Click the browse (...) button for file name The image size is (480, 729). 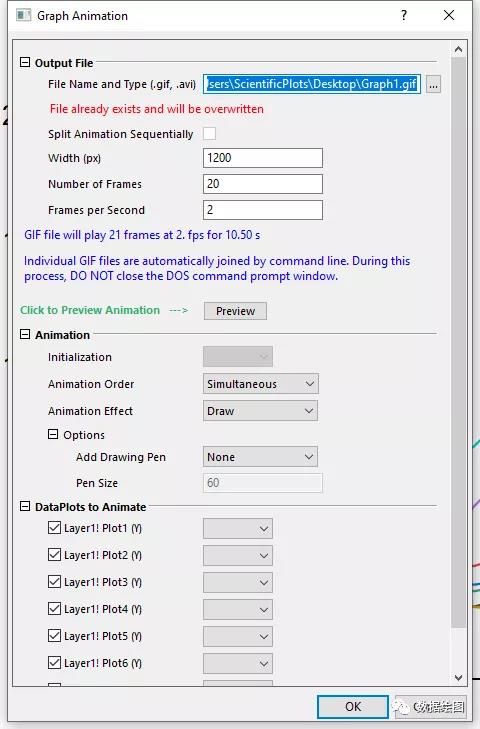tap(433, 85)
